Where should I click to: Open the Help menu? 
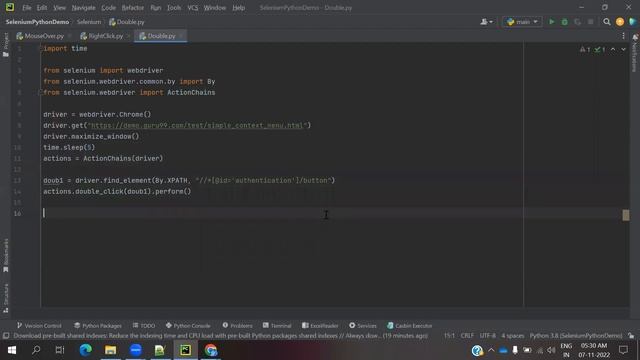click(238, 8)
